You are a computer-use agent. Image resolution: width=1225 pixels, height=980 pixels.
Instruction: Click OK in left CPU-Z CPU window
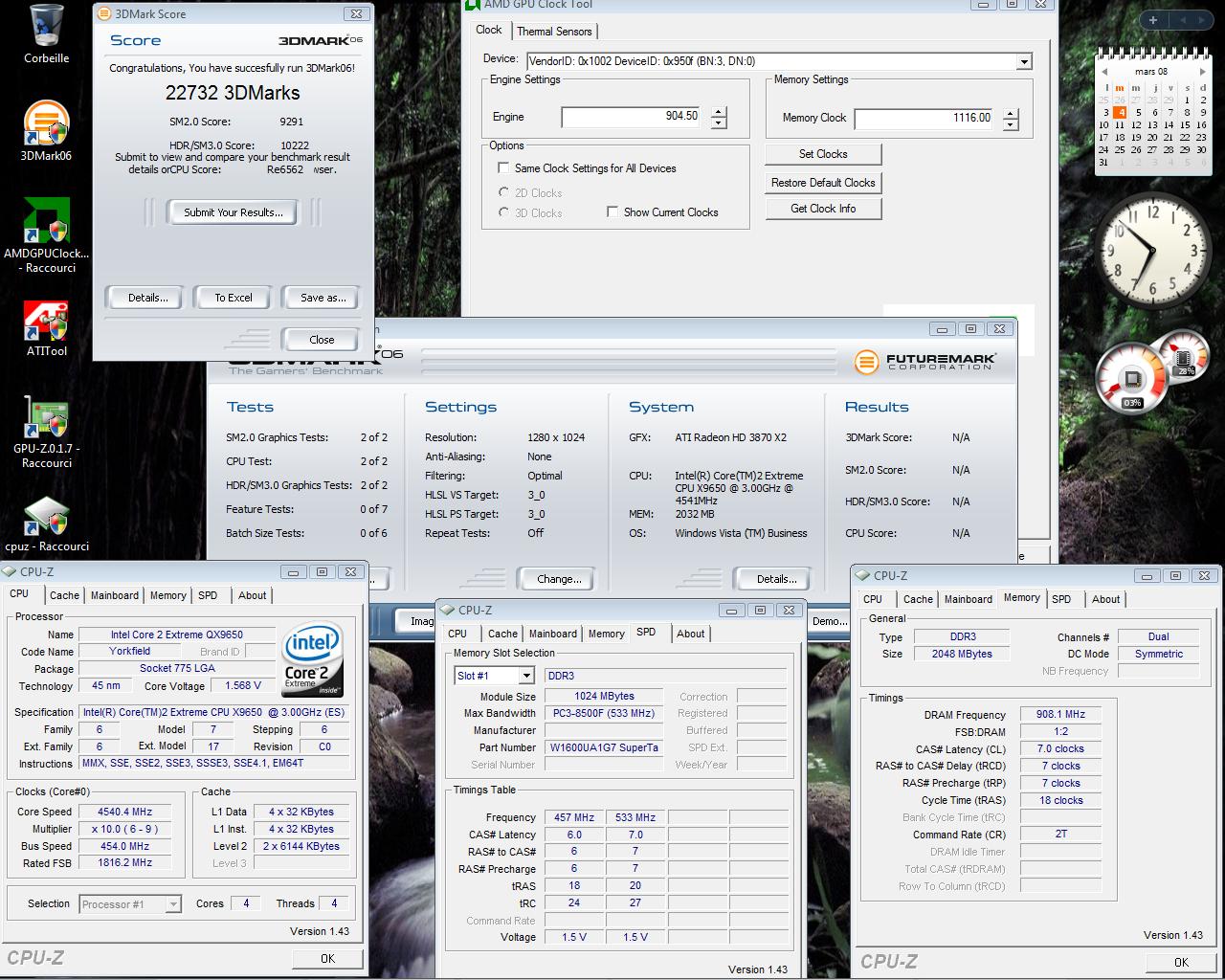coord(327,958)
